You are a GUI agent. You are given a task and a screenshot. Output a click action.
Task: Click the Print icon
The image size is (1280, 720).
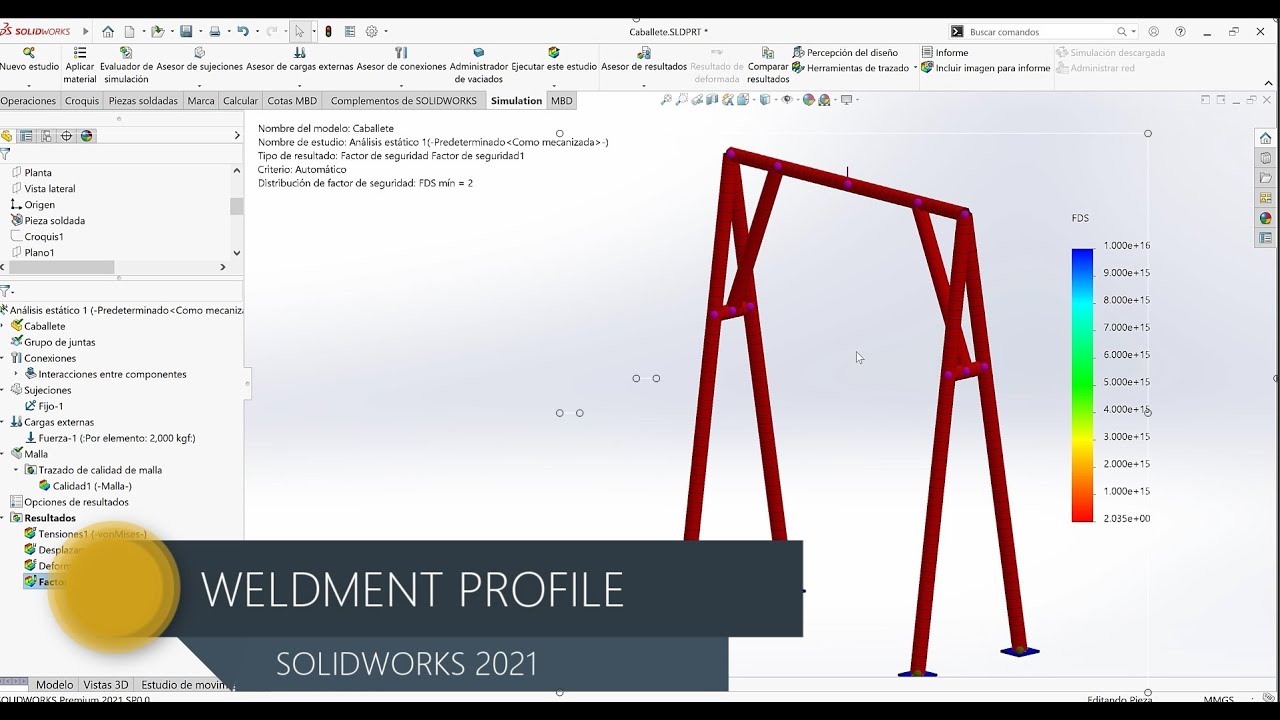(214, 32)
